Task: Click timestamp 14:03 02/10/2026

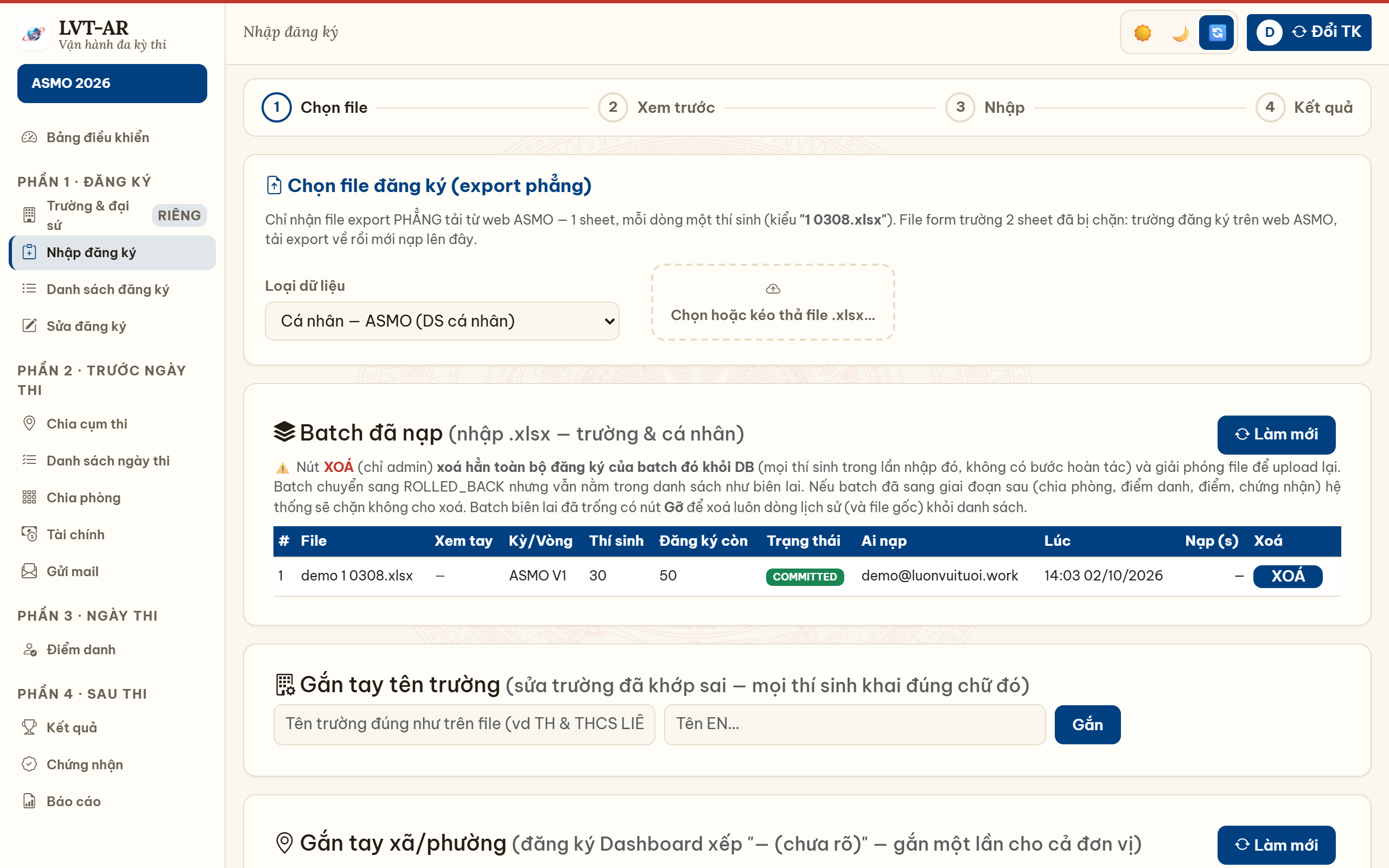Action: click(1103, 576)
